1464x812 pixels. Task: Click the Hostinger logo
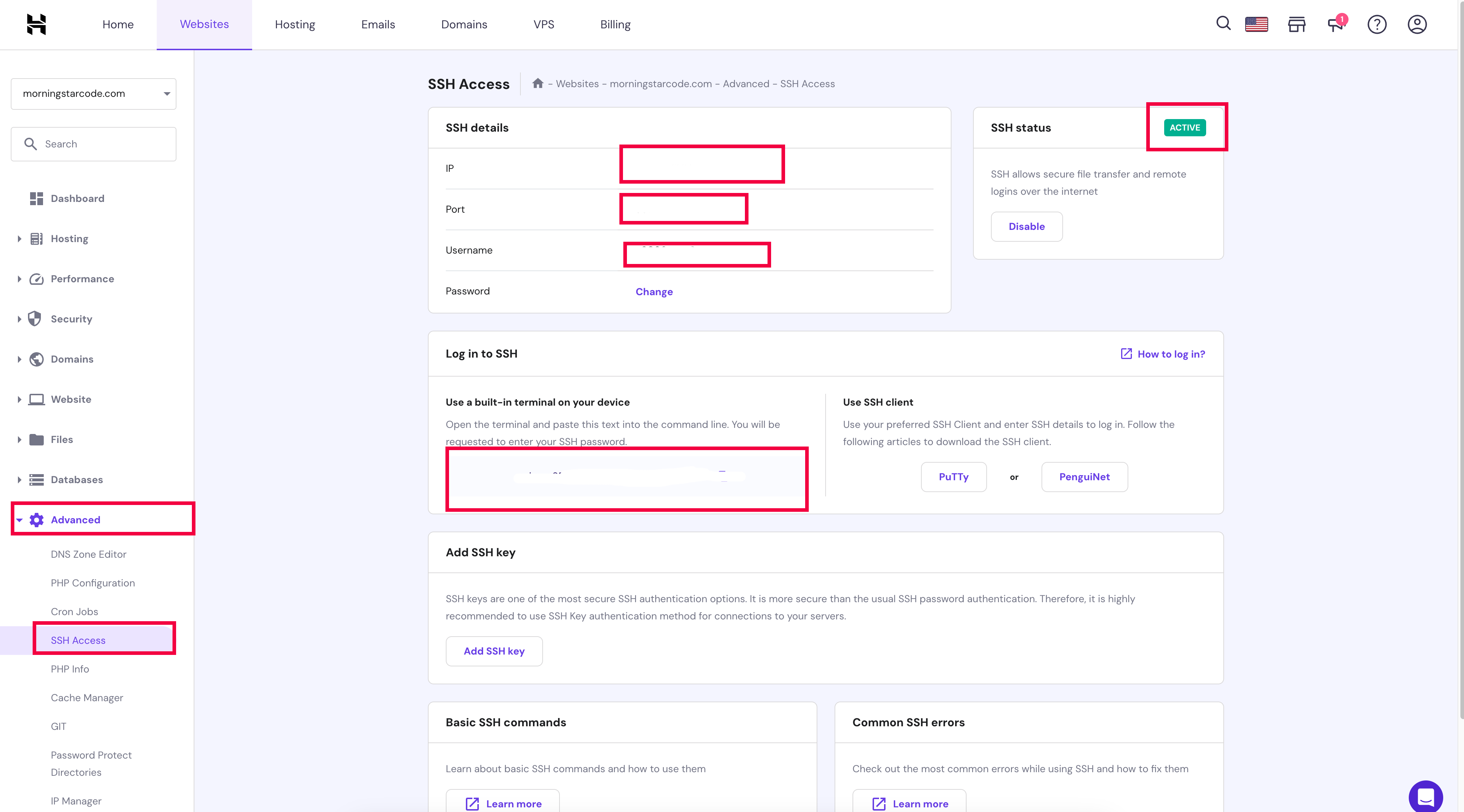pos(36,24)
